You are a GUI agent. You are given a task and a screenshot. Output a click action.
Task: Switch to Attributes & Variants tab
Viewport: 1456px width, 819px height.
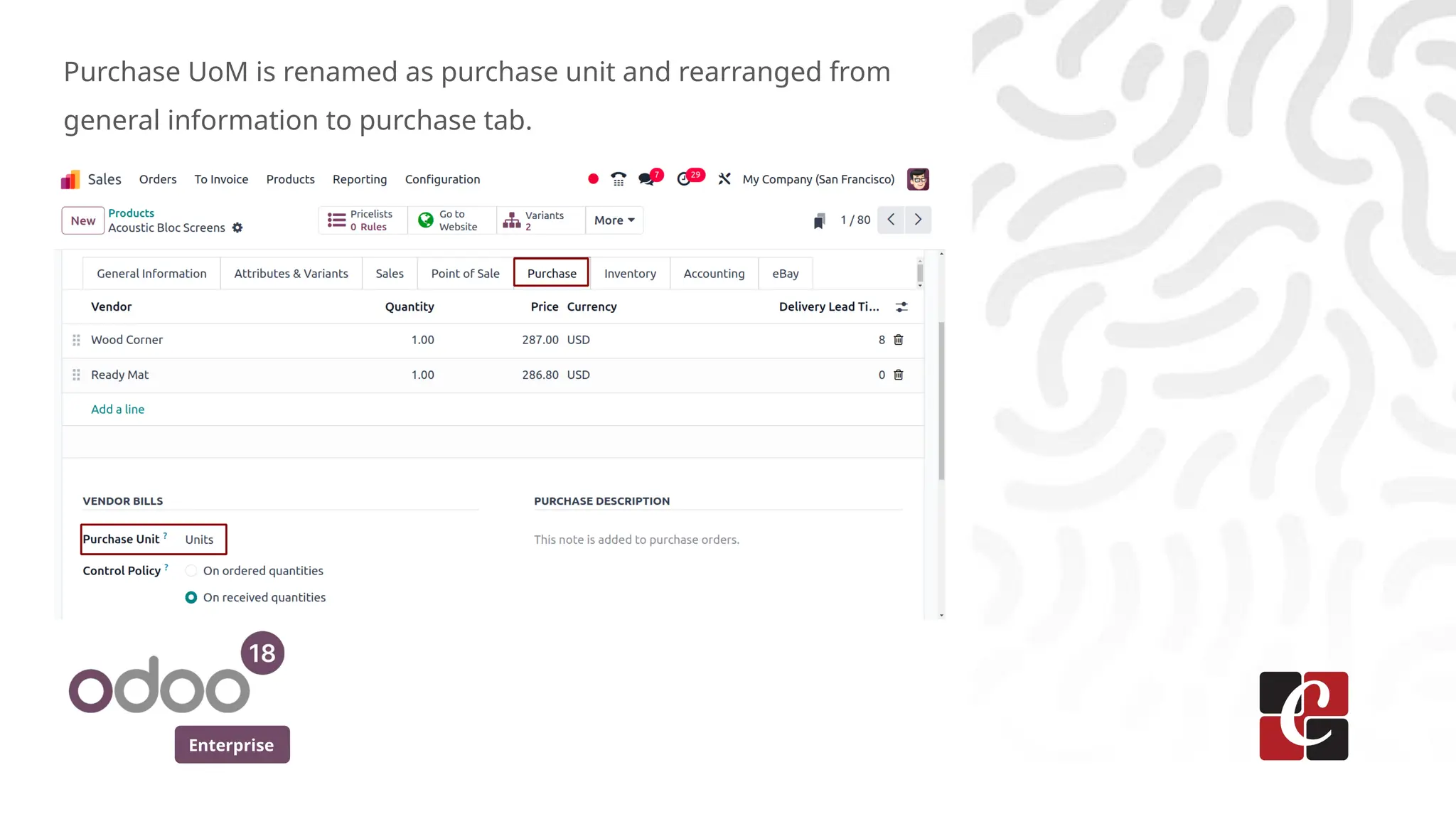coord(291,274)
